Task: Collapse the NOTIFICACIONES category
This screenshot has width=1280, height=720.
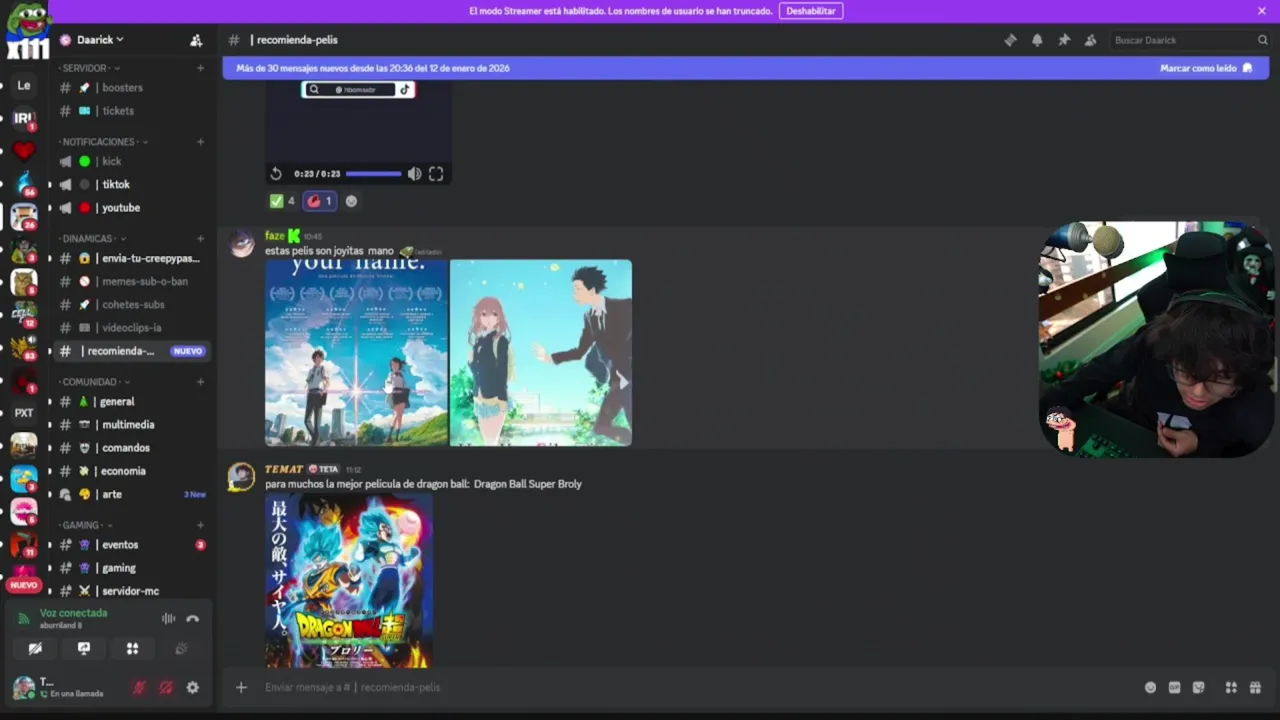Action: coord(102,142)
